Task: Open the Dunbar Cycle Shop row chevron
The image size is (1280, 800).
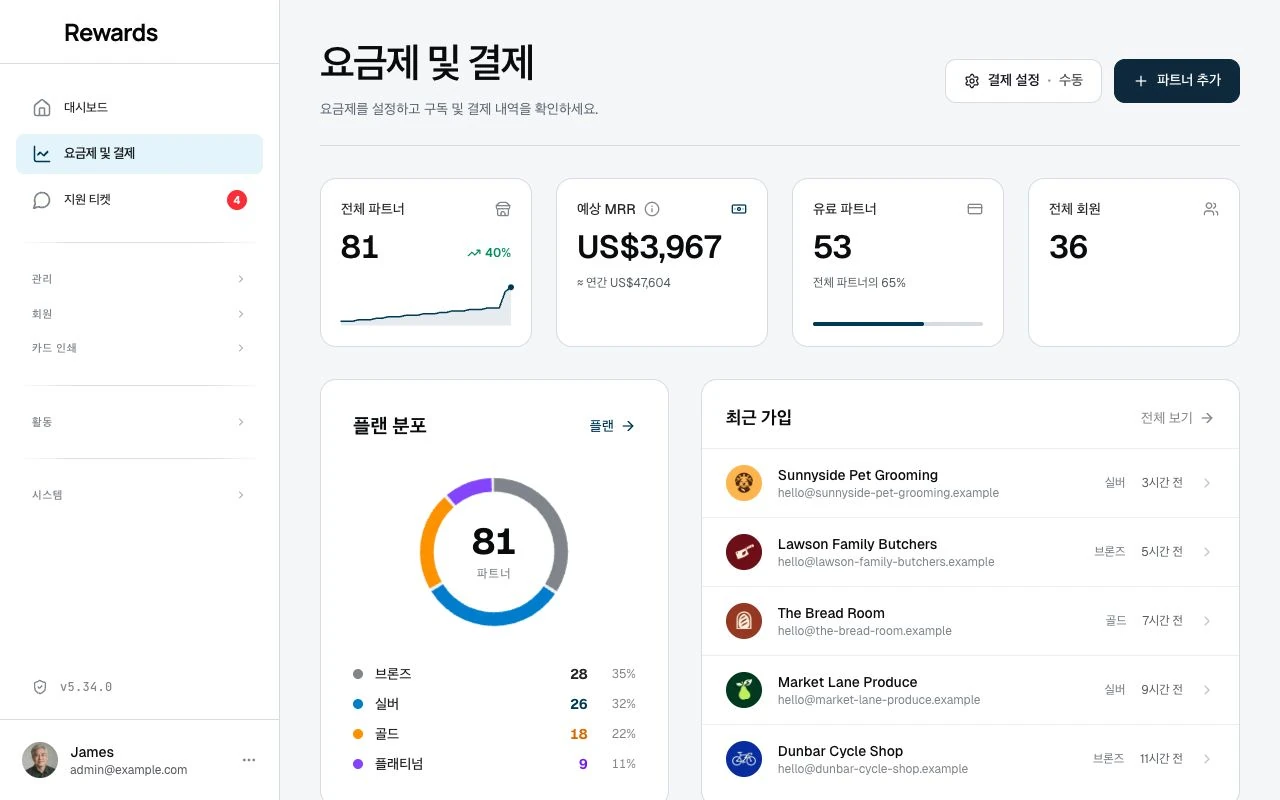Action: coord(1207,759)
